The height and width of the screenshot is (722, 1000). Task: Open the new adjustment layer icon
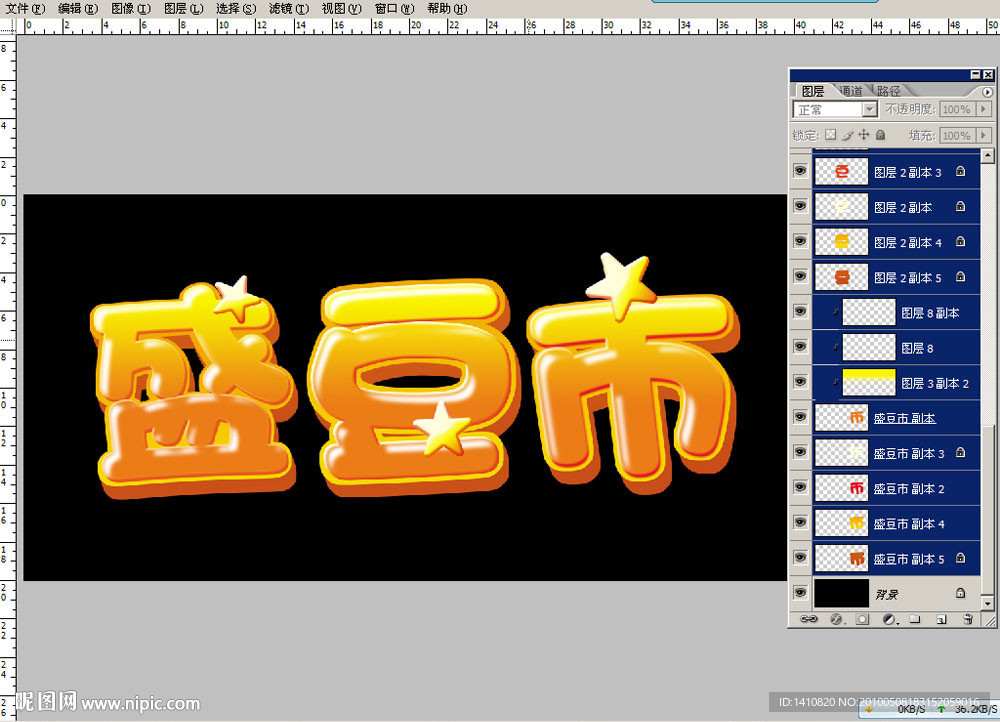(886, 619)
